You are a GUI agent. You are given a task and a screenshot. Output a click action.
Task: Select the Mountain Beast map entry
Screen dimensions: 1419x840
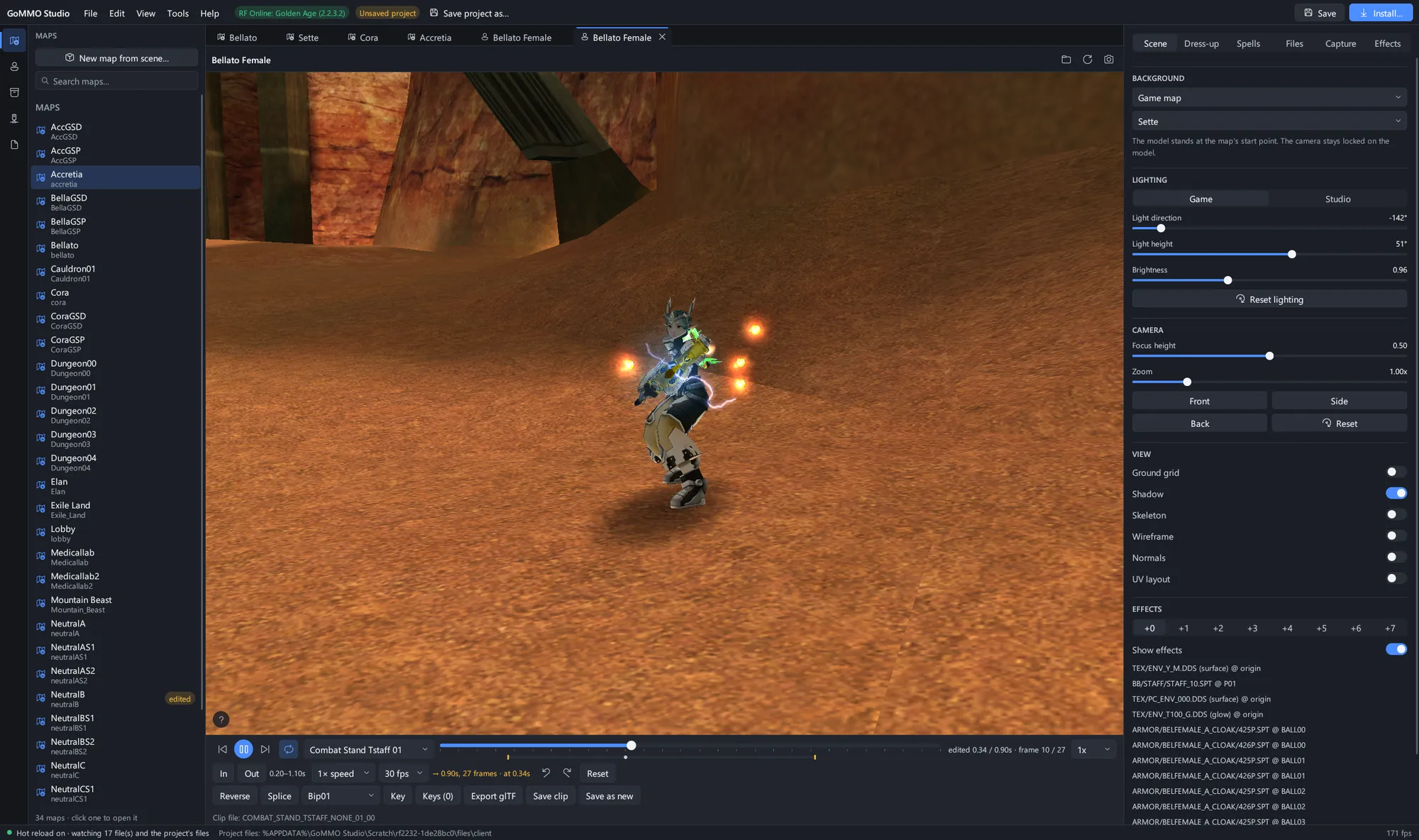click(116, 604)
